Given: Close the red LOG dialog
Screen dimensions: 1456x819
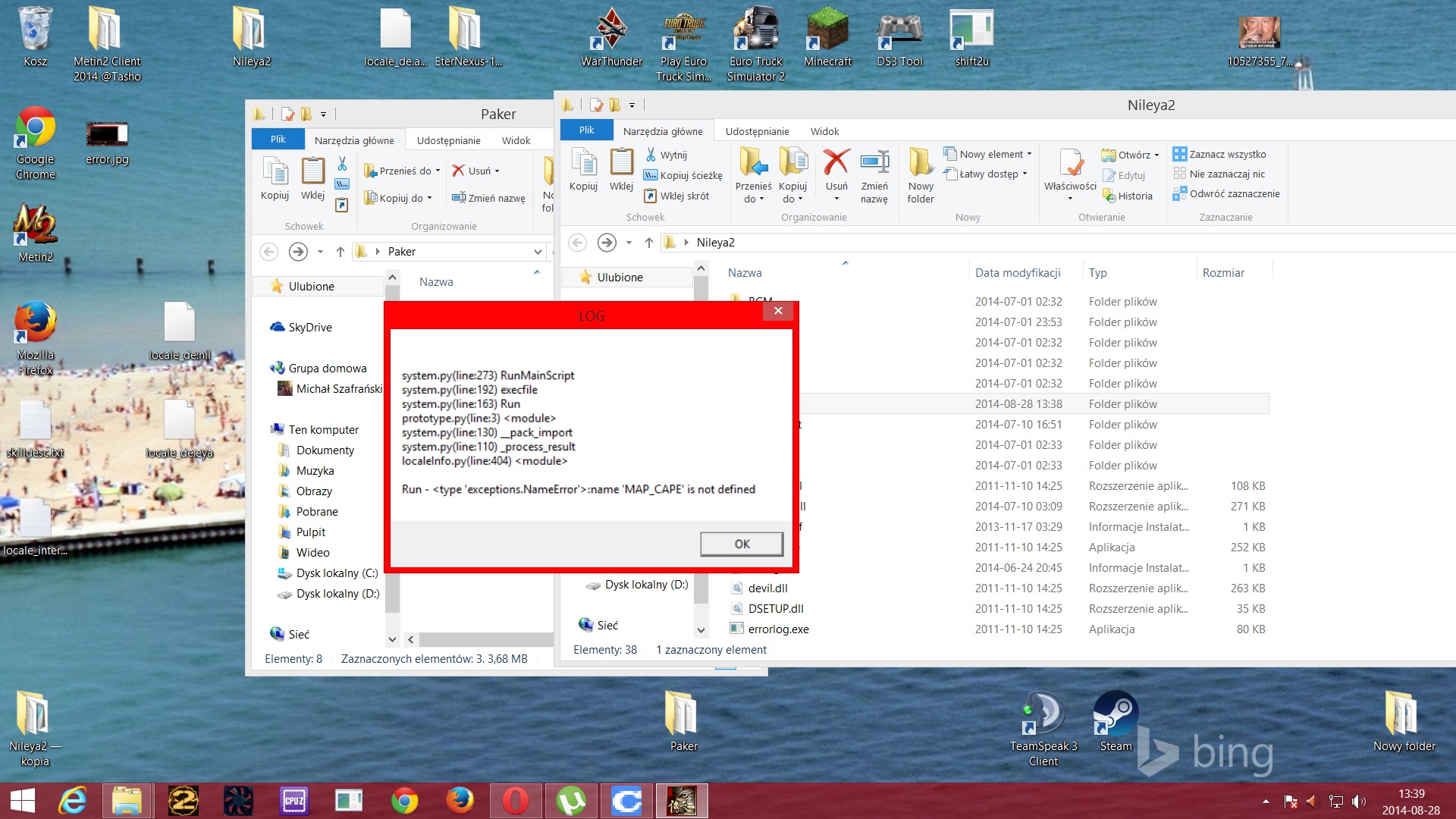Looking at the screenshot, I should [778, 311].
